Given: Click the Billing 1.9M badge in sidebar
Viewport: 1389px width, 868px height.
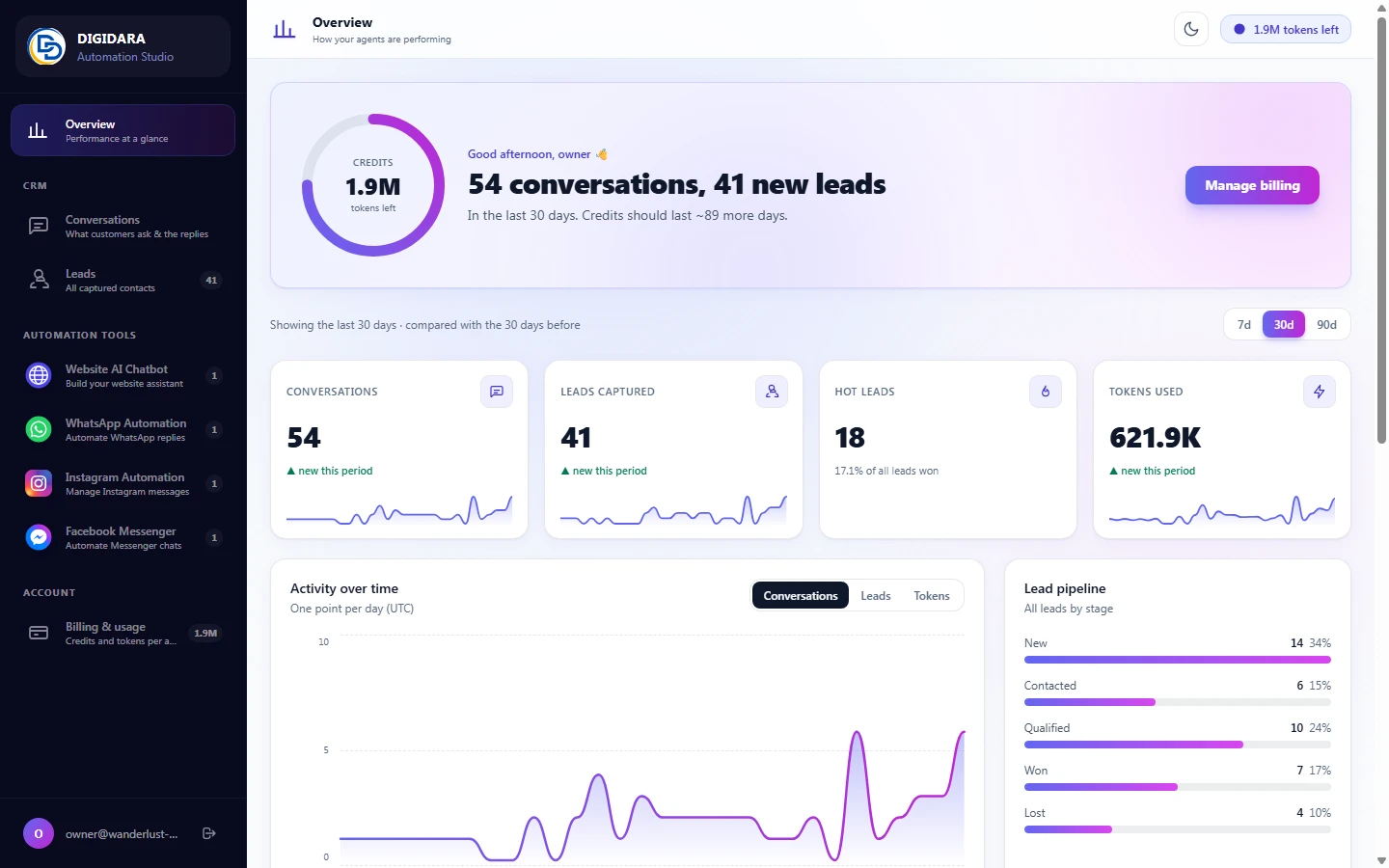Looking at the screenshot, I should [205, 634].
